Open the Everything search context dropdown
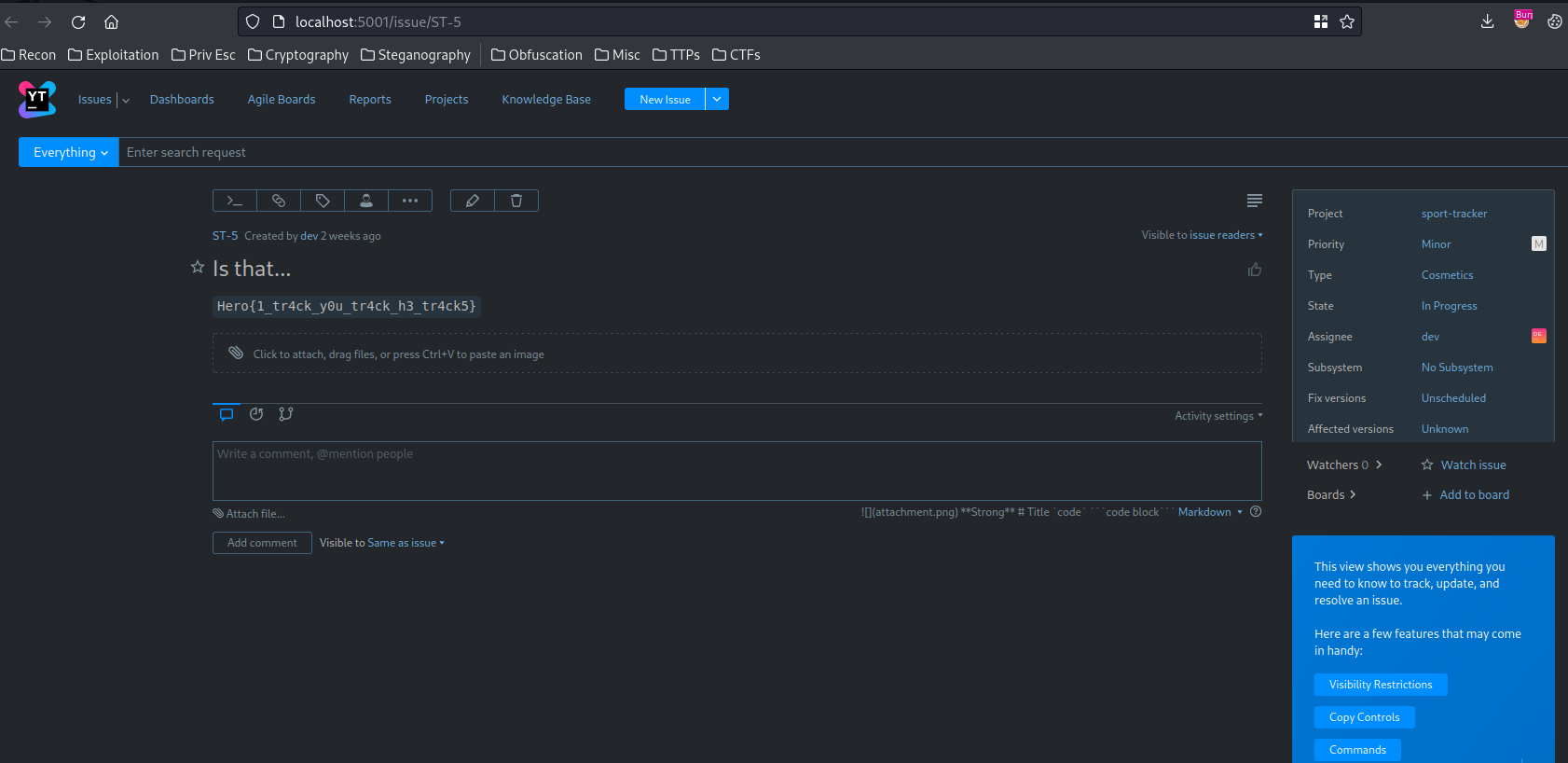This screenshot has height=763, width=1568. (x=69, y=152)
